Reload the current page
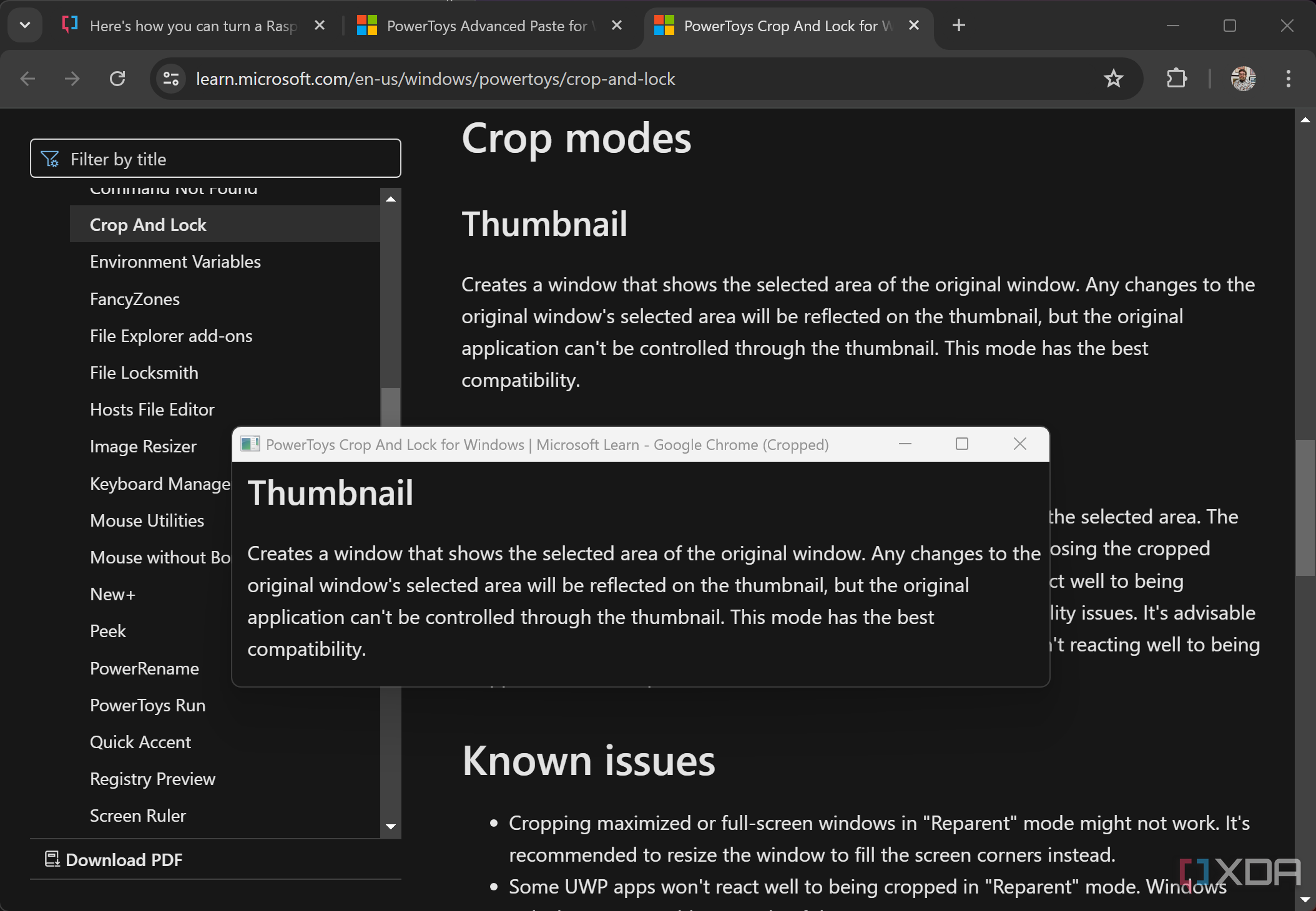Viewport: 1316px width, 911px height. [117, 79]
